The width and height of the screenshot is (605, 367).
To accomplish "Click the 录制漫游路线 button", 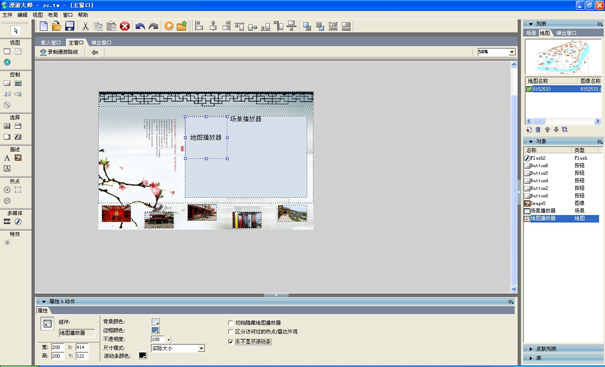I will point(59,52).
